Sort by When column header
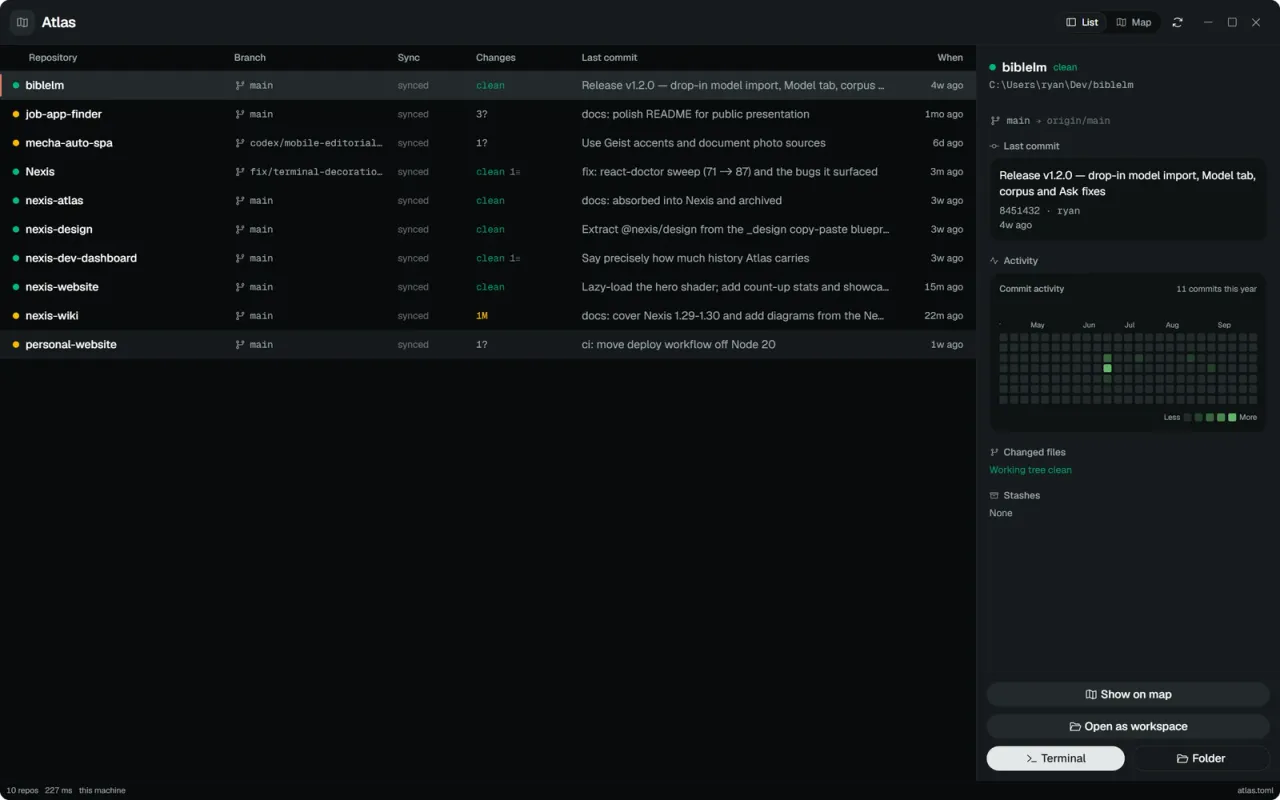Image resolution: width=1280 pixels, height=800 pixels. [x=950, y=58]
